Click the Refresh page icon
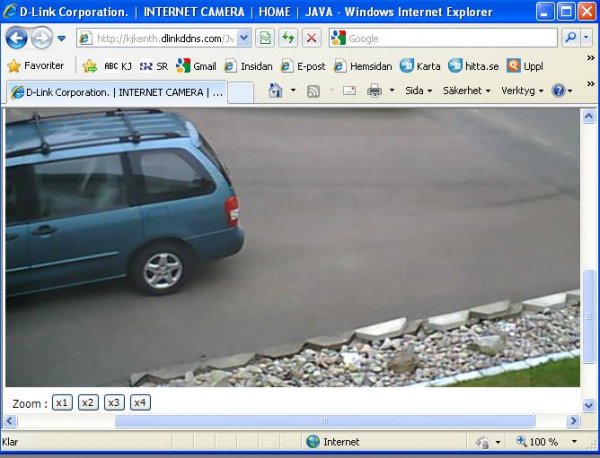The image size is (600, 458). (x=288, y=38)
